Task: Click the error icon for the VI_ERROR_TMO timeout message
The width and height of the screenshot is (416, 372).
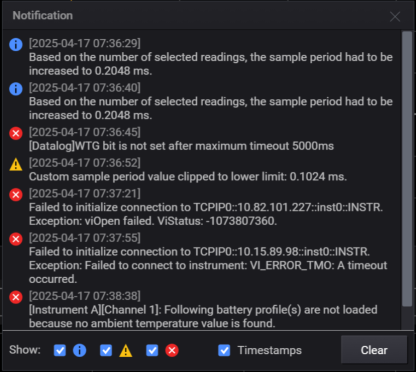Action: coord(16,239)
